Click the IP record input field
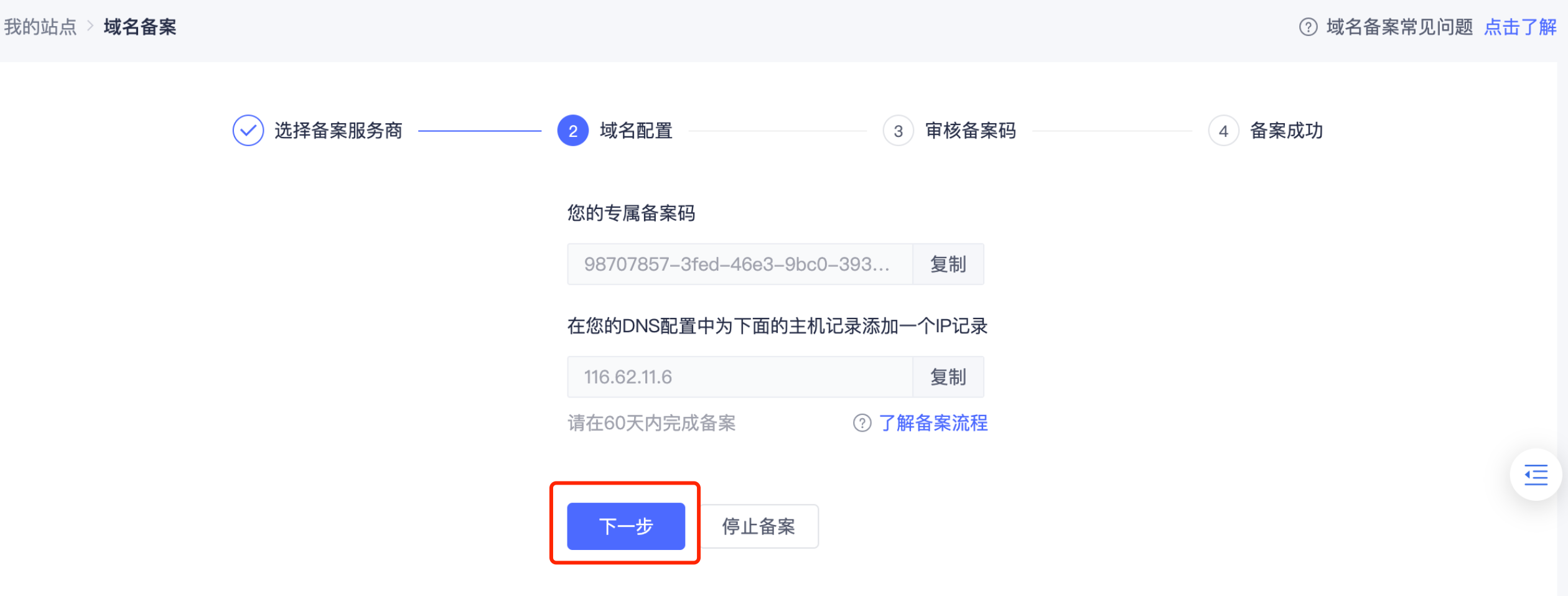Viewport: 1568px width, 596px height. coord(739,377)
